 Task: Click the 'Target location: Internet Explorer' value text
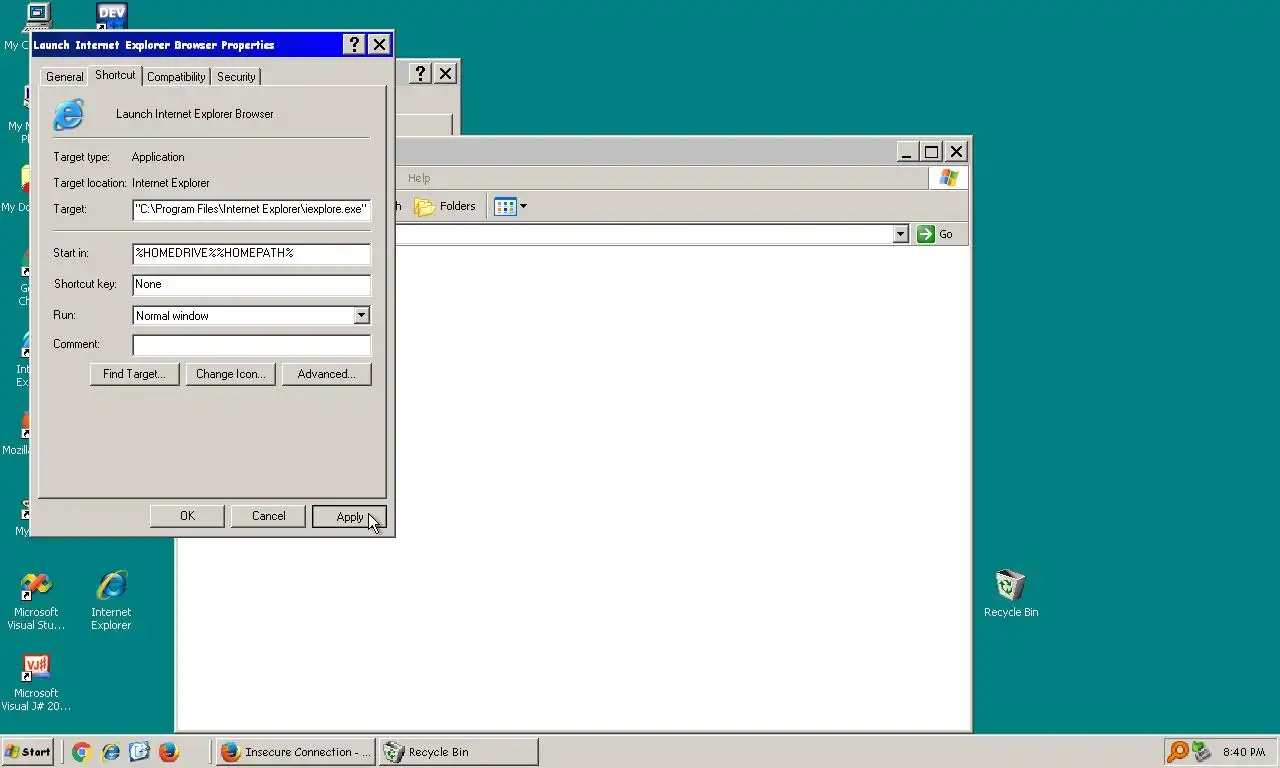pyautogui.click(x=171, y=183)
